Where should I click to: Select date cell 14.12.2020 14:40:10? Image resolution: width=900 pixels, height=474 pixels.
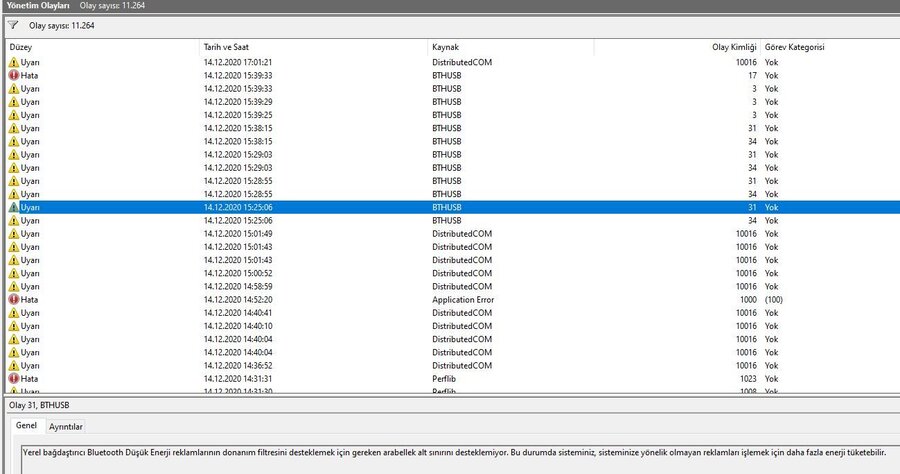[x=238, y=326]
